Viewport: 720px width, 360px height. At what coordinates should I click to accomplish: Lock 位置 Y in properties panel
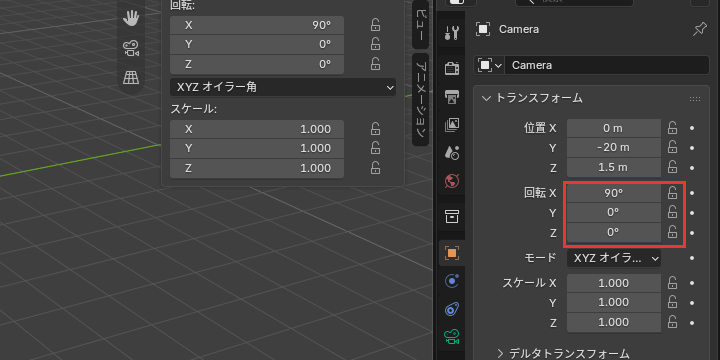click(672, 147)
